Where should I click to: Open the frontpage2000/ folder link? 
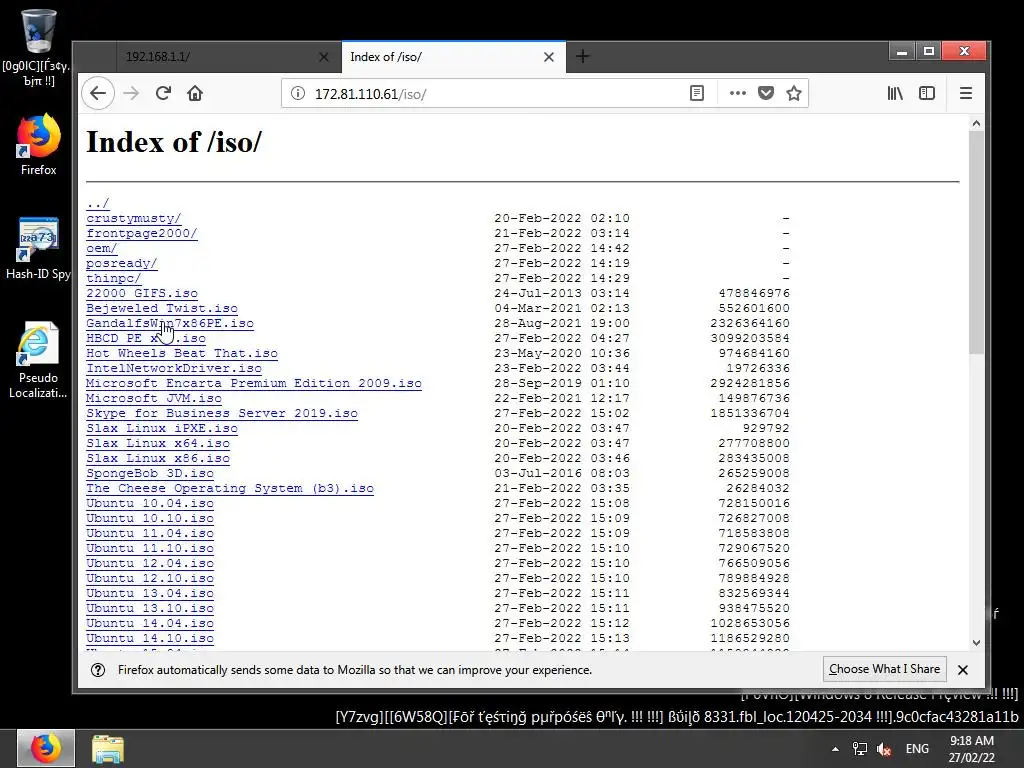click(142, 233)
